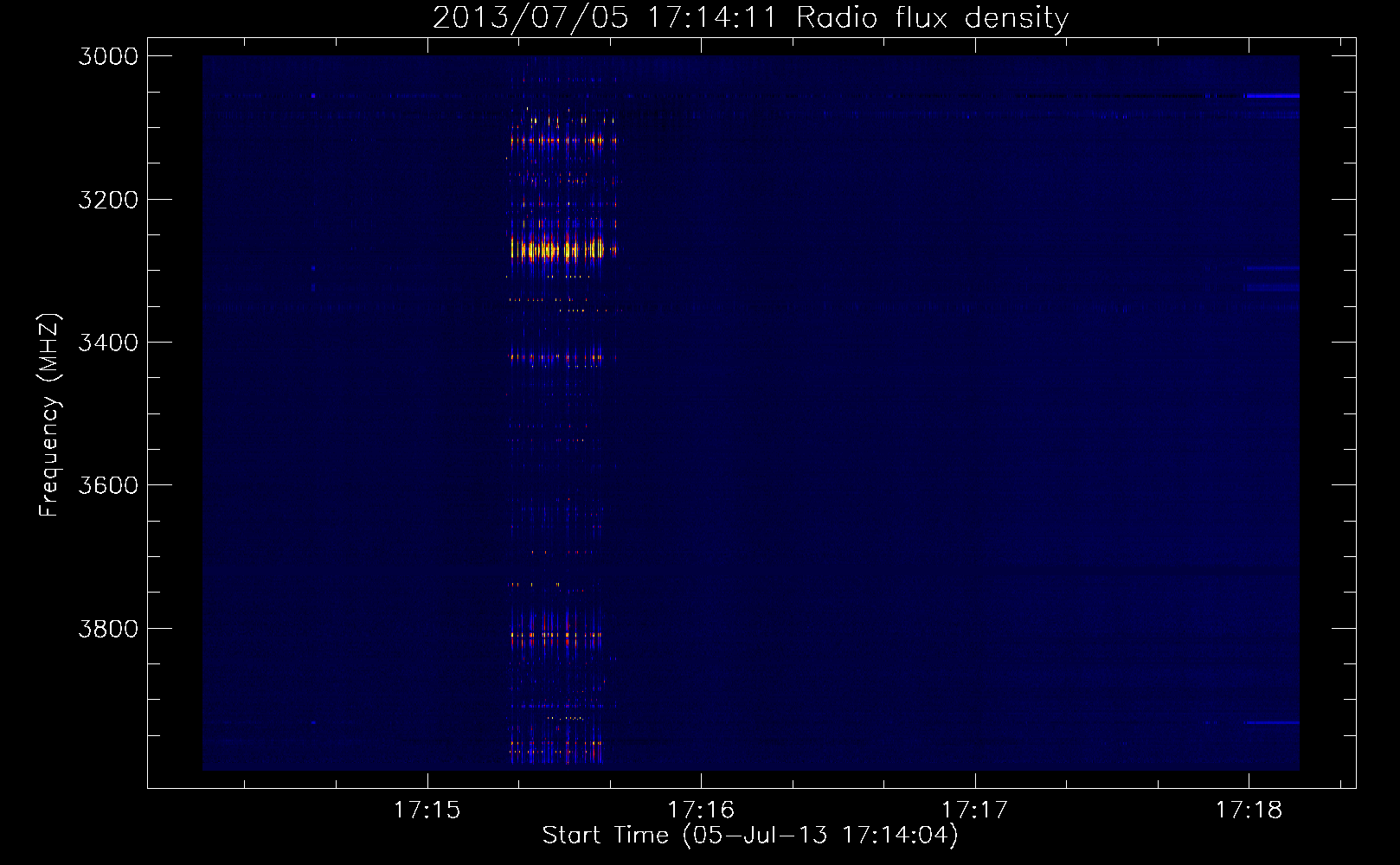The image size is (1400, 865).
Task: Select the 3000 frequency axis label
Action: (108, 56)
